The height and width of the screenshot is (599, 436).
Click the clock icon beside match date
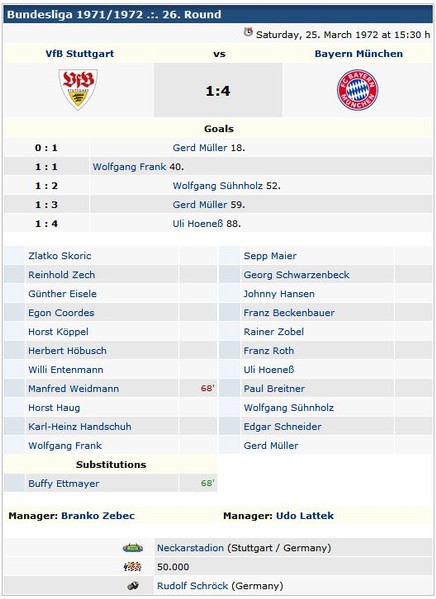click(248, 32)
